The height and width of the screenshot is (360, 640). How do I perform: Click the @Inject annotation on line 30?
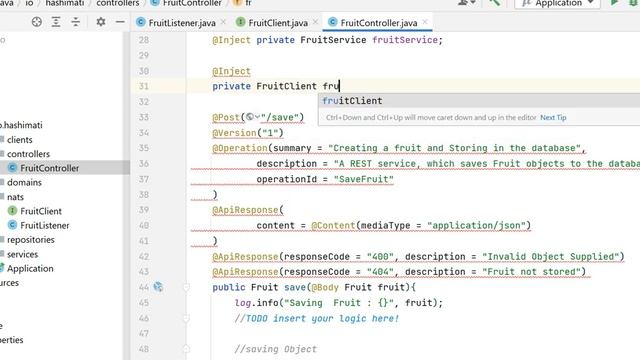(231, 71)
